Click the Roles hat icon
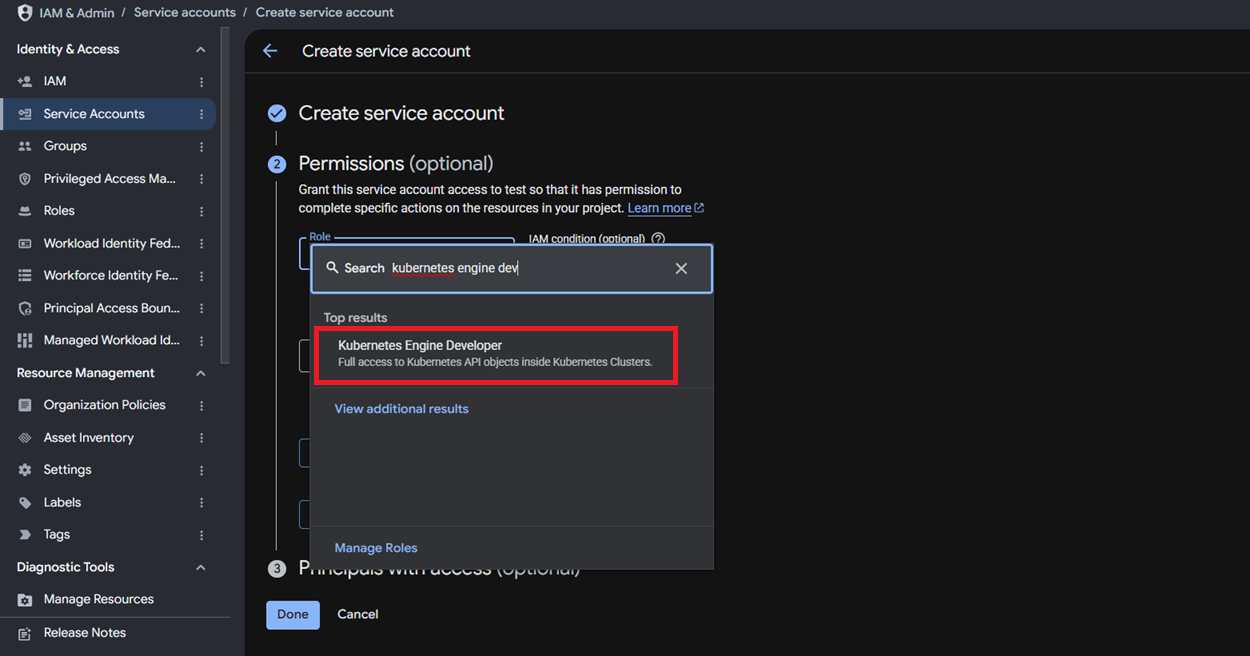Viewport: 1250px width, 656px height. pyautogui.click(x=25, y=211)
